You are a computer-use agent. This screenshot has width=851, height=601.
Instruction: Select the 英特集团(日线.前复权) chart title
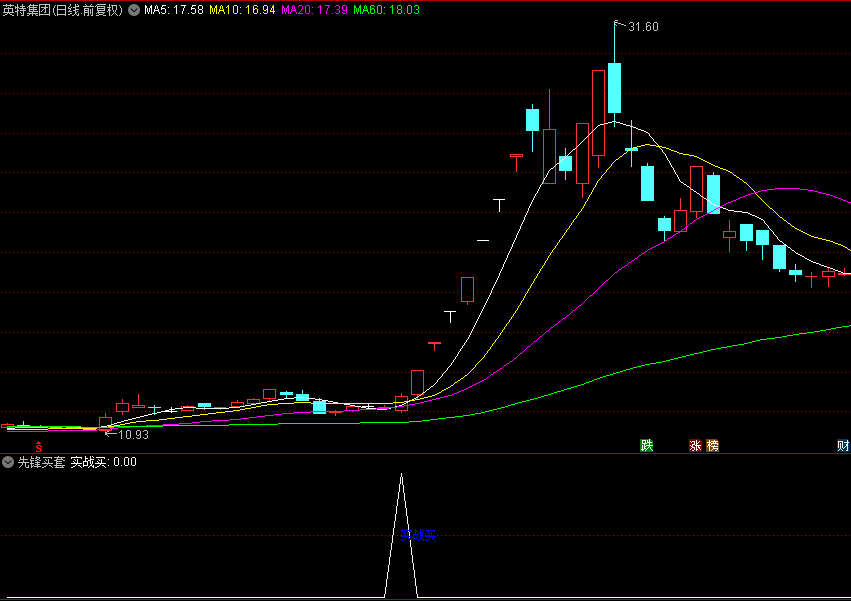(x=63, y=10)
